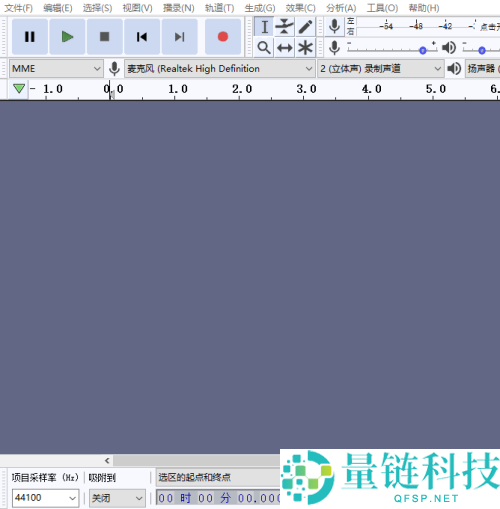
Task: Open the 帮助(H) menu
Action: 424,8
